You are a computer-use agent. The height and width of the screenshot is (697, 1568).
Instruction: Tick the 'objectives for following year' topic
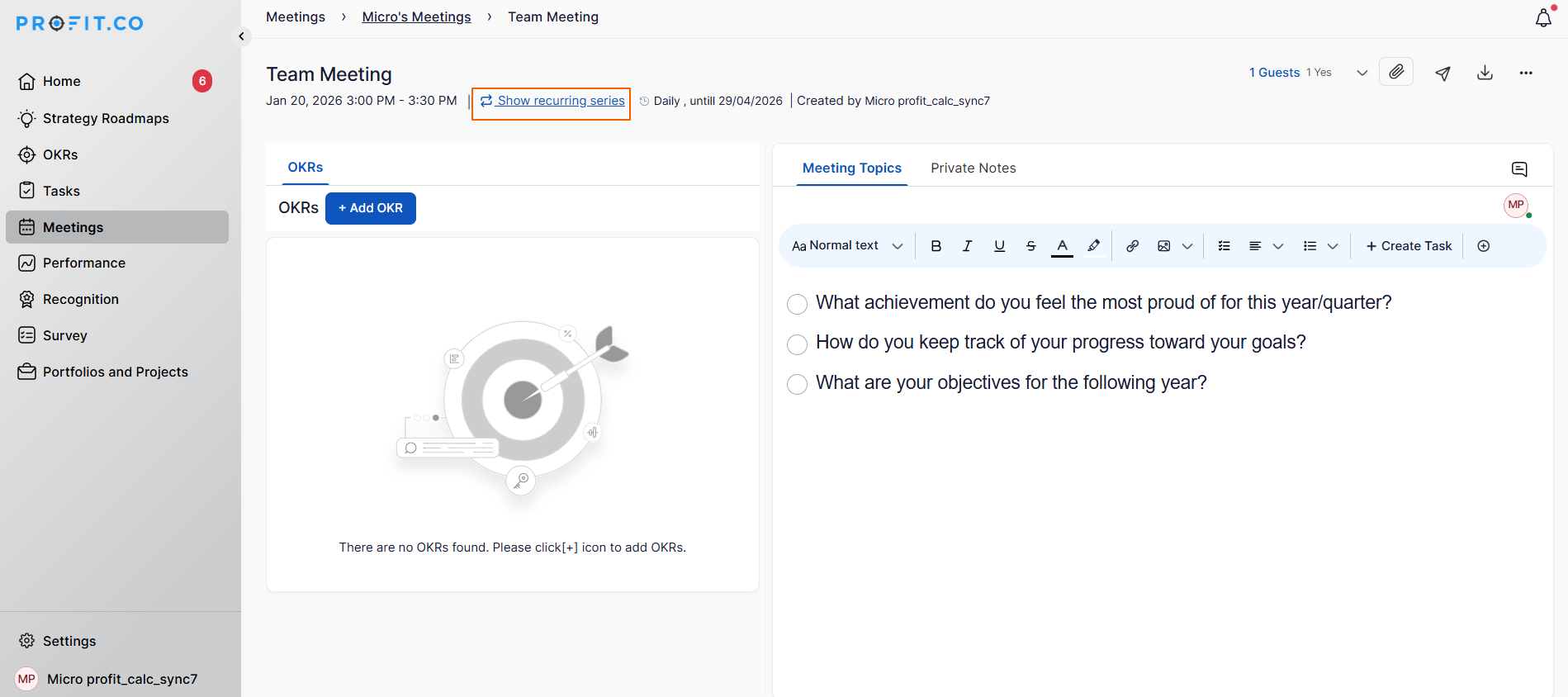tap(797, 384)
